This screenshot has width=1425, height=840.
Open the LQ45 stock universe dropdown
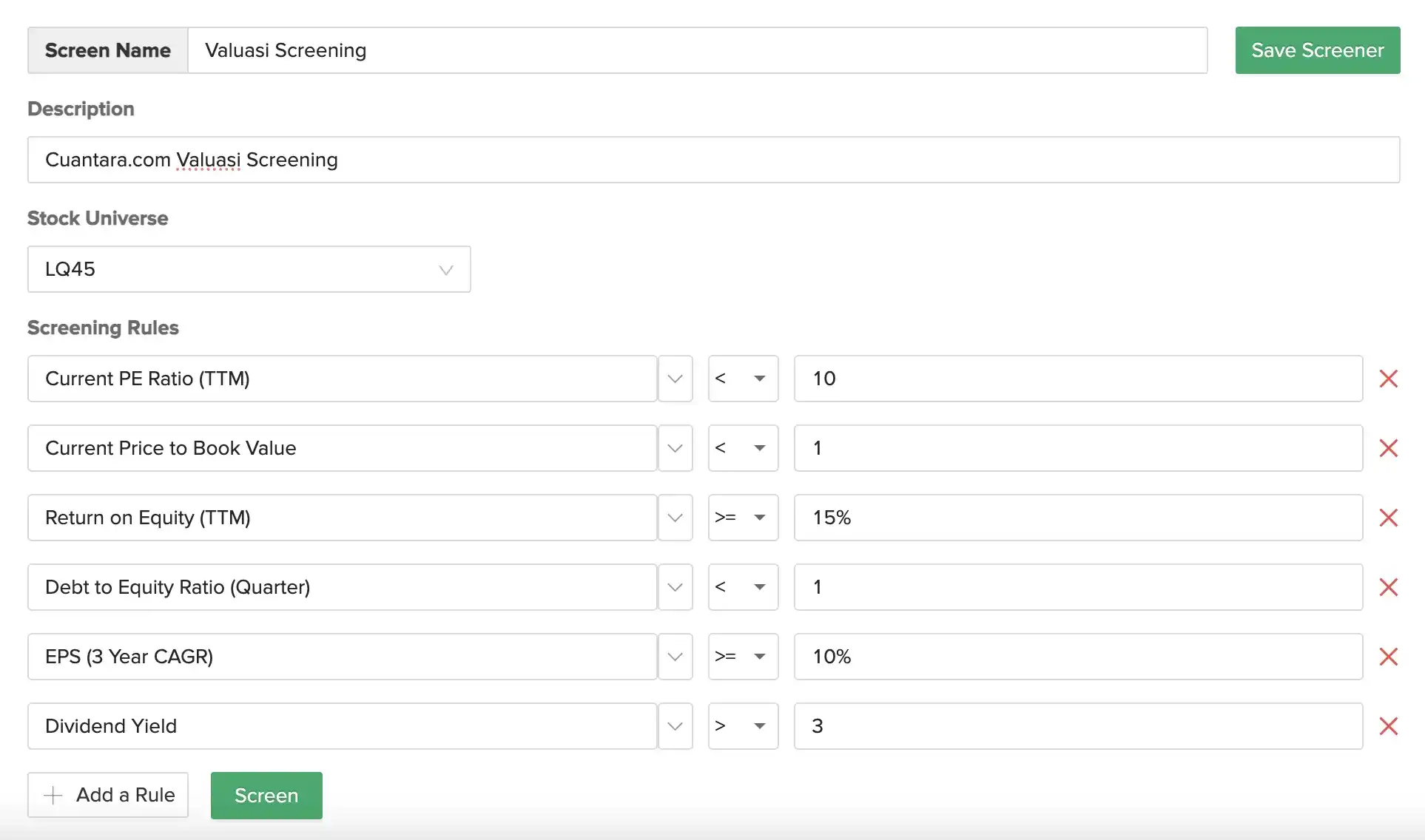point(249,269)
